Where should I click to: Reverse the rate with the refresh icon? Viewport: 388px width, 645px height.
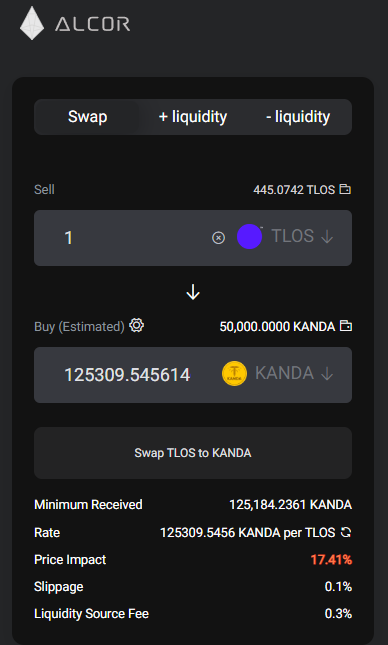click(346, 533)
